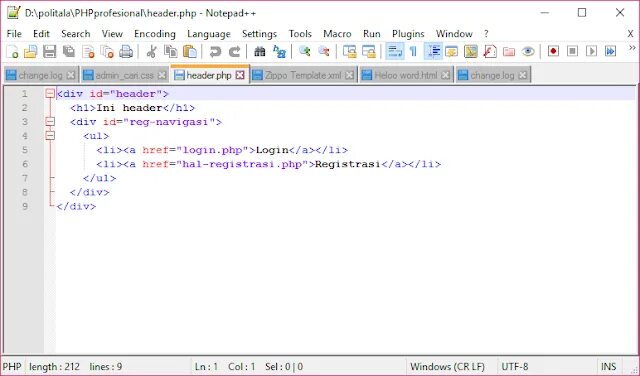Toggle the indent guide toolbar button

[433, 51]
